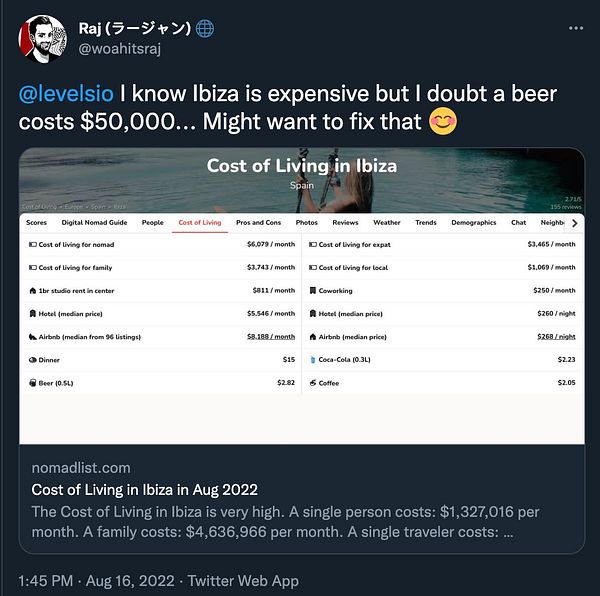The image size is (600, 596).
Task: Click the beer mug icon
Action: tap(31, 382)
